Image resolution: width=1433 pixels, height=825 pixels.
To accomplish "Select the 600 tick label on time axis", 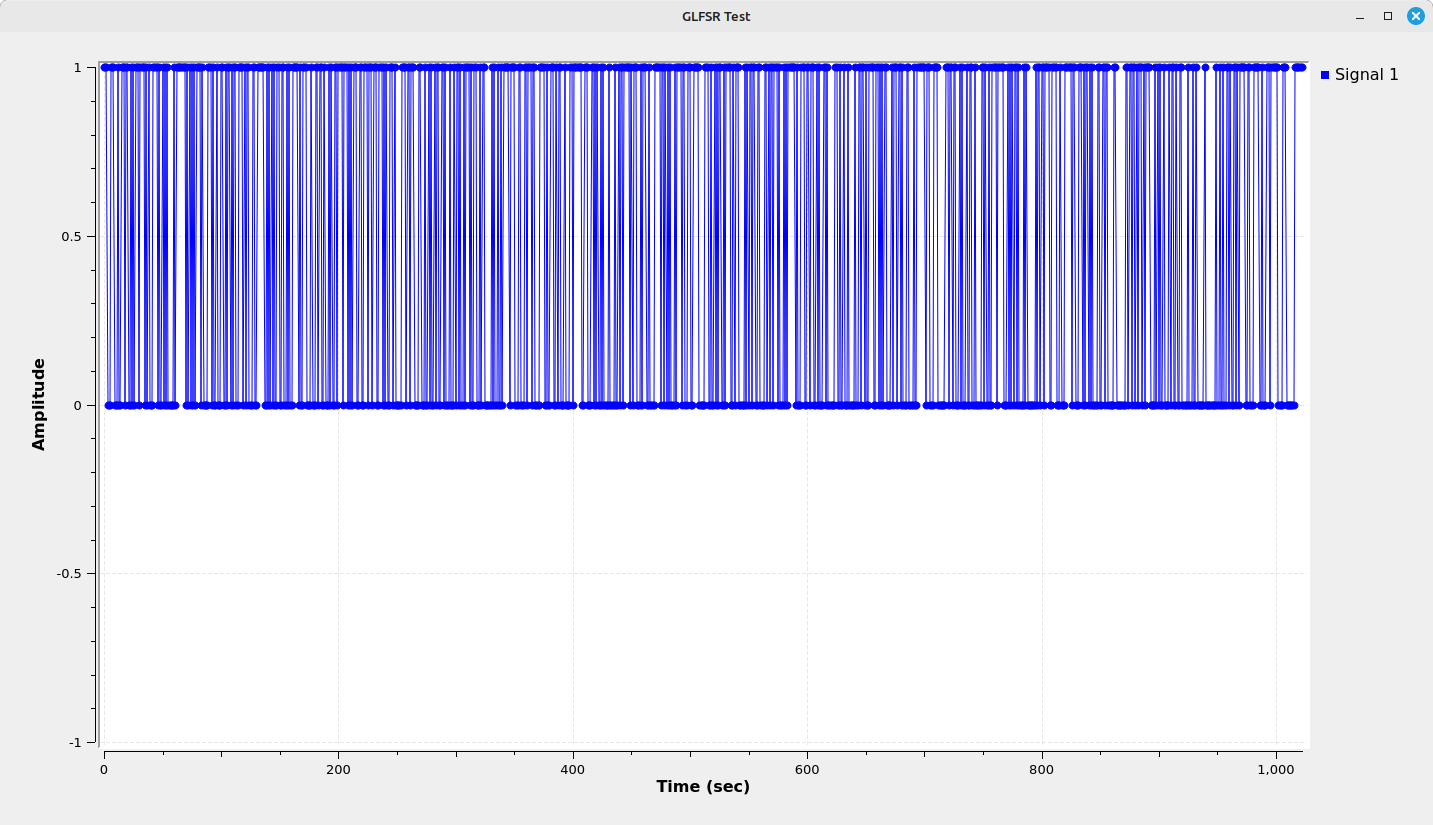I will tap(807, 769).
